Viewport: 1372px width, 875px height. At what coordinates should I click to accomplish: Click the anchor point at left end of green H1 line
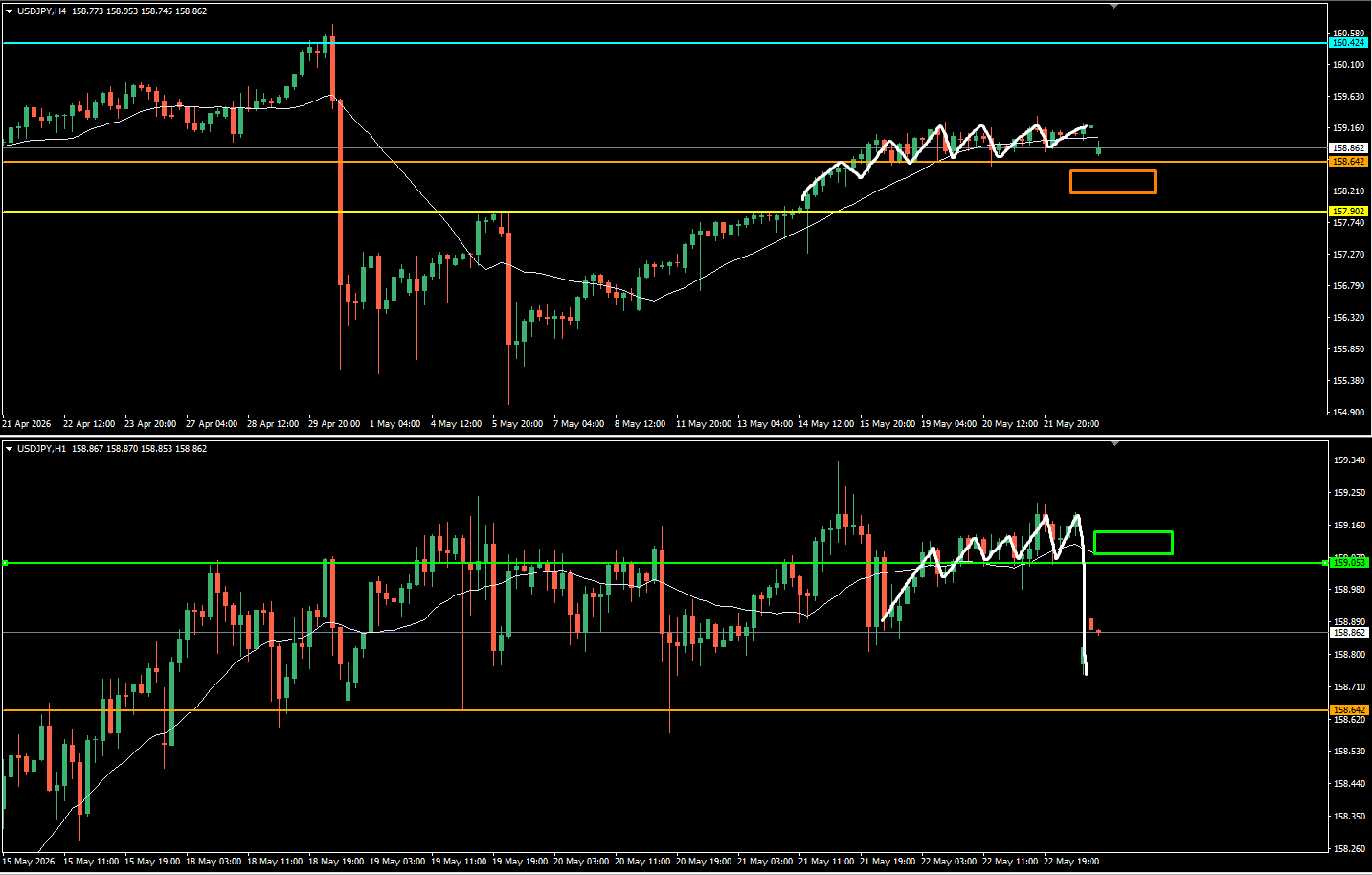coord(5,563)
